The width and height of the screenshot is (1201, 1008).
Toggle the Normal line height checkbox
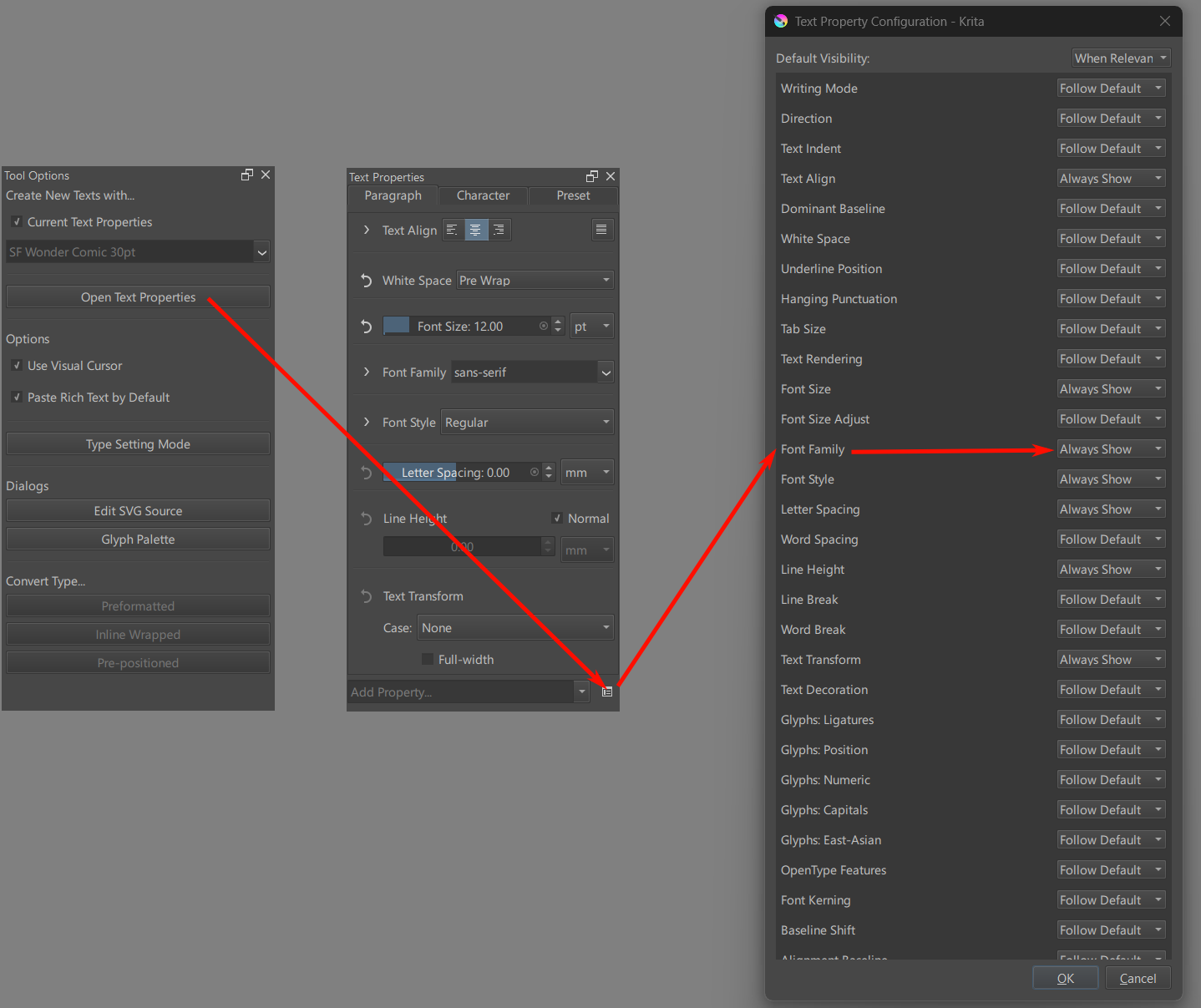557,519
